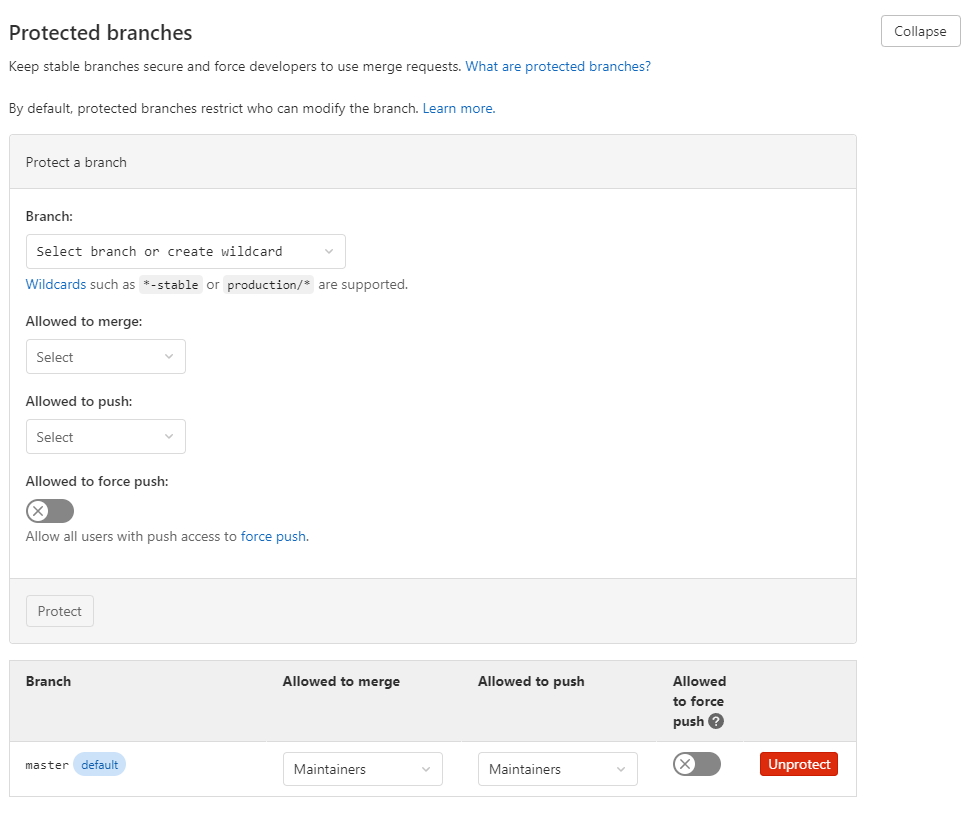Enable the "Allowed to force push" toggle in the form
Screen dimensions: 976x822
[x=49, y=510]
